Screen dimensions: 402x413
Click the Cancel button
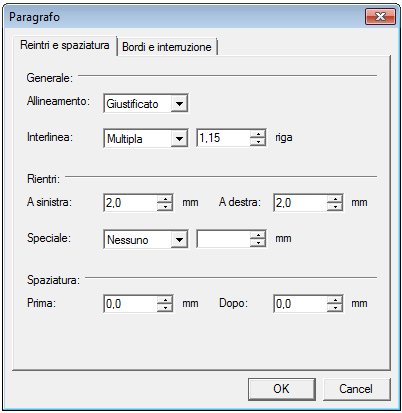tap(356, 389)
